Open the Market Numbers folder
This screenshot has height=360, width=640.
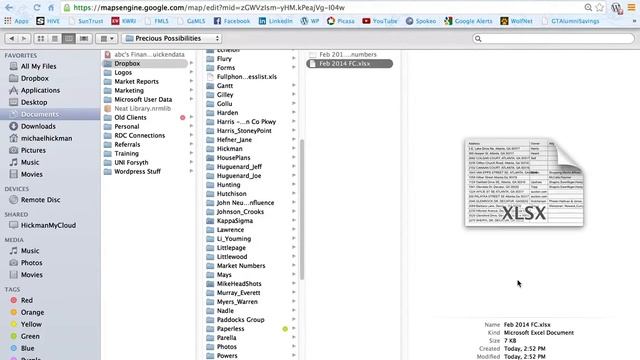pyautogui.click(x=241, y=266)
